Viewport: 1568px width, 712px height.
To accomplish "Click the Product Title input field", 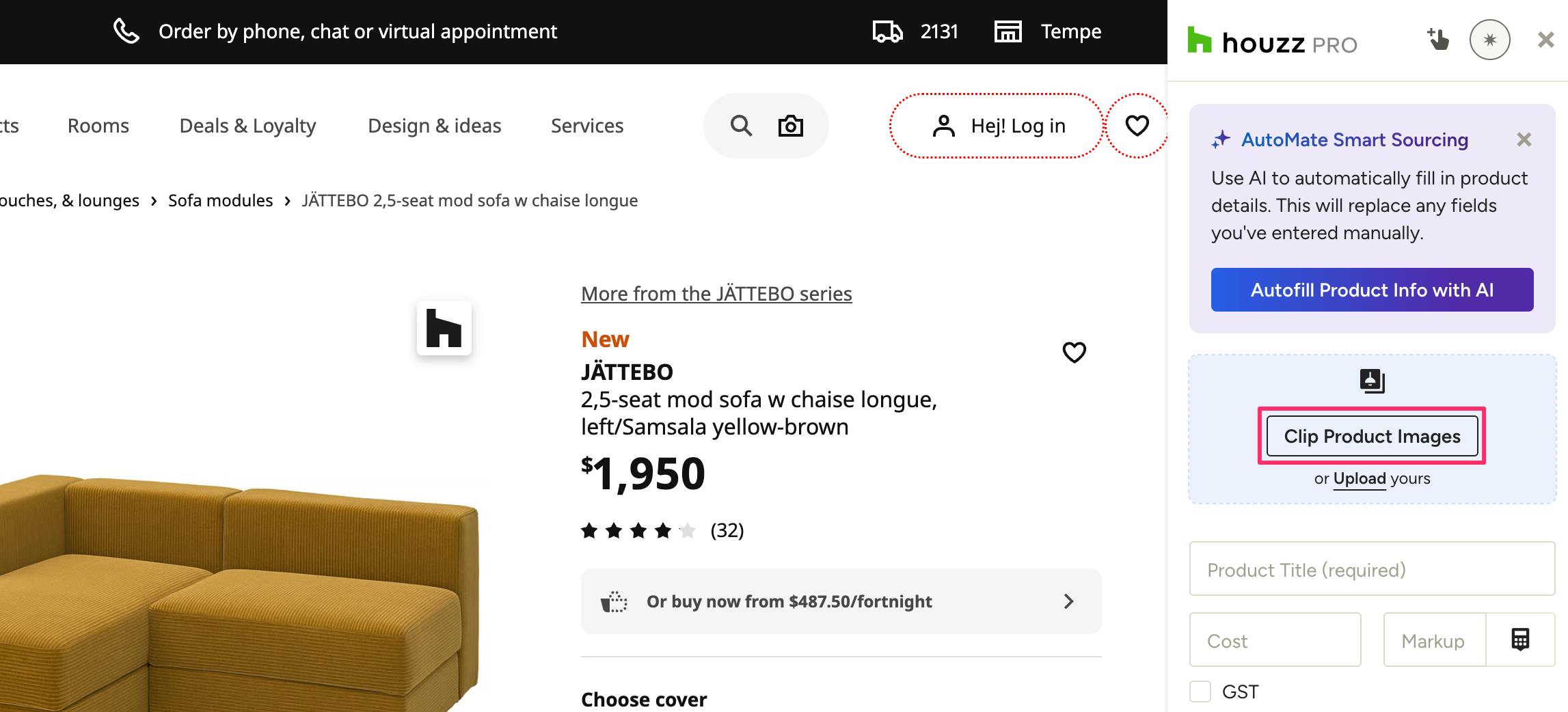I will [x=1372, y=569].
